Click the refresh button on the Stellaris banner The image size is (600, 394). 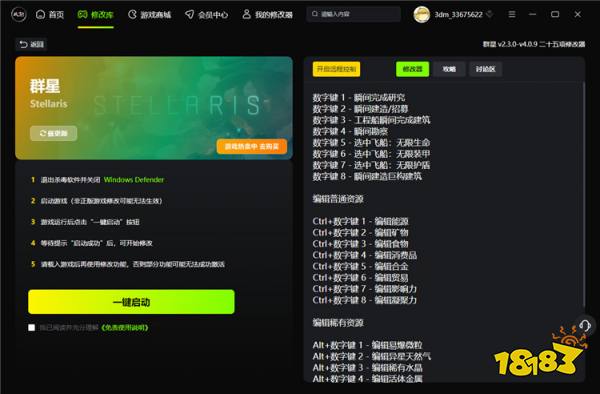tap(54, 133)
